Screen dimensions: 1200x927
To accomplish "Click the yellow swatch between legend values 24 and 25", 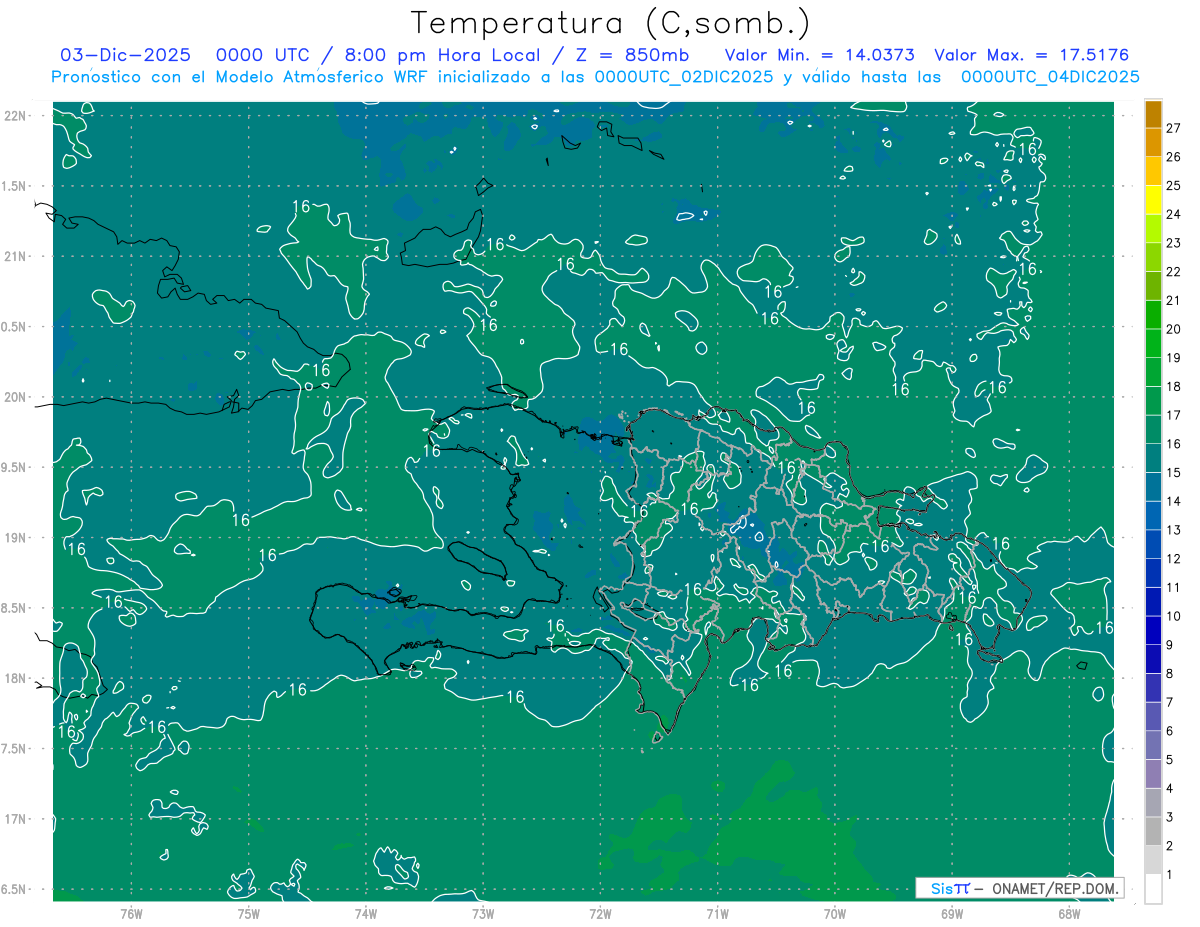I will [1153, 200].
